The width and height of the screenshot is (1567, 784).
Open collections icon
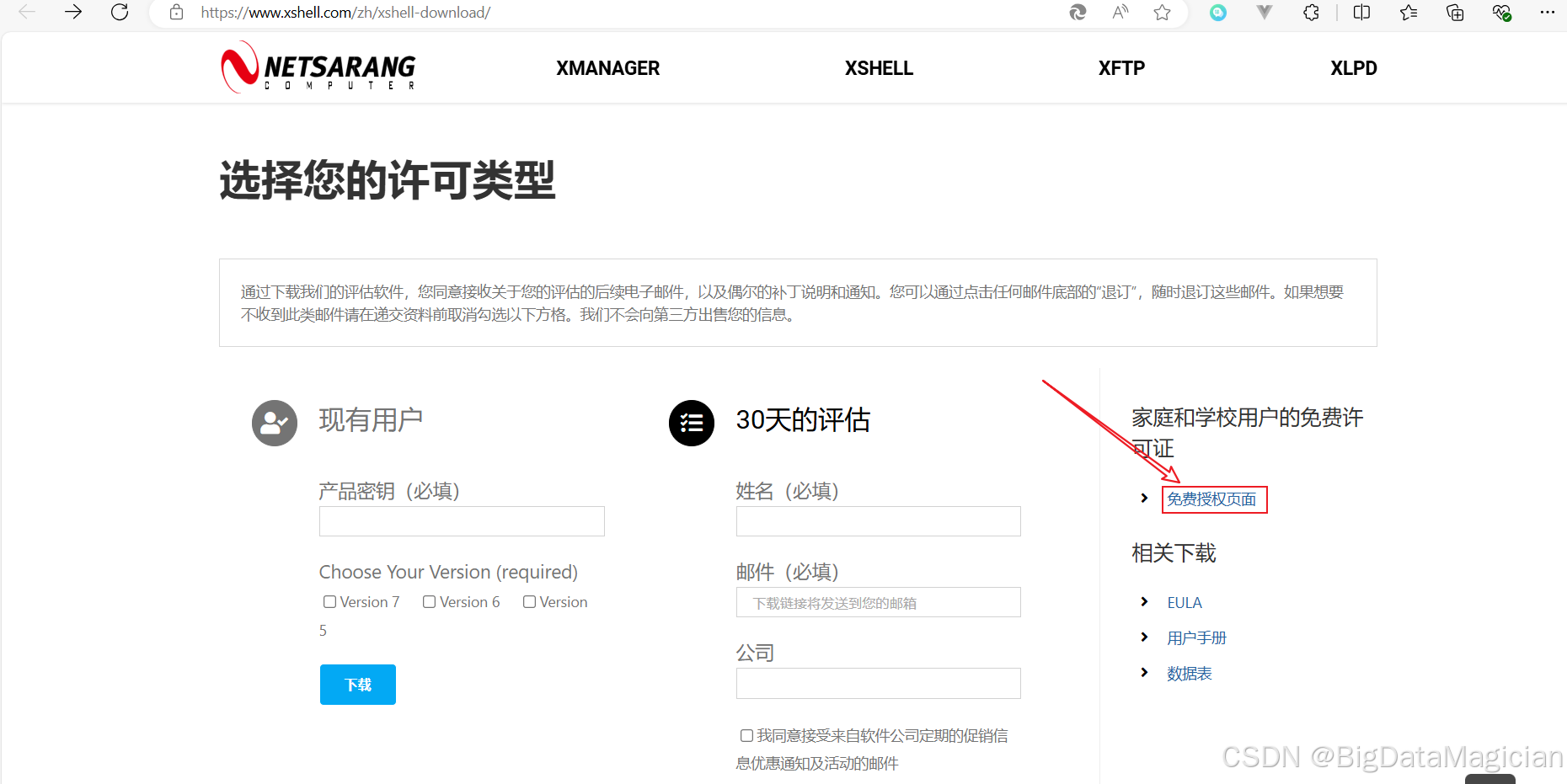click(x=1455, y=12)
